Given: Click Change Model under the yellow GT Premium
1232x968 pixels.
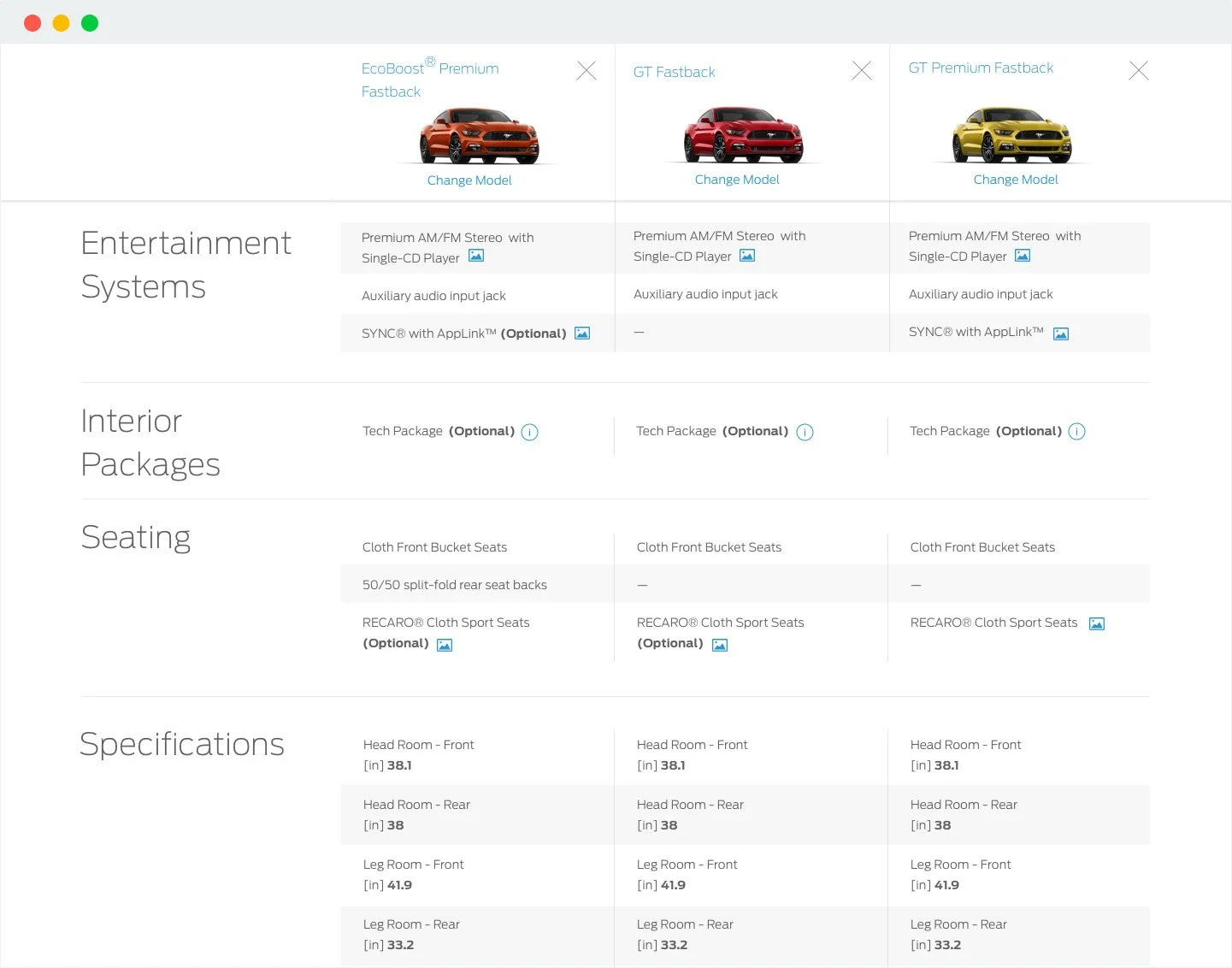Looking at the screenshot, I should click(x=1016, y=179).
